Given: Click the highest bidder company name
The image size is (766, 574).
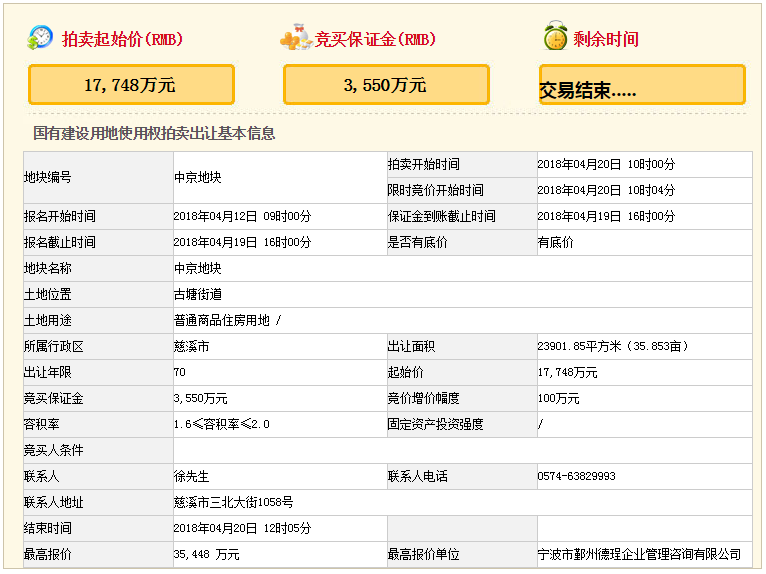Looking at the screenshot, I should pyautogui.click(x=639, y=554).
